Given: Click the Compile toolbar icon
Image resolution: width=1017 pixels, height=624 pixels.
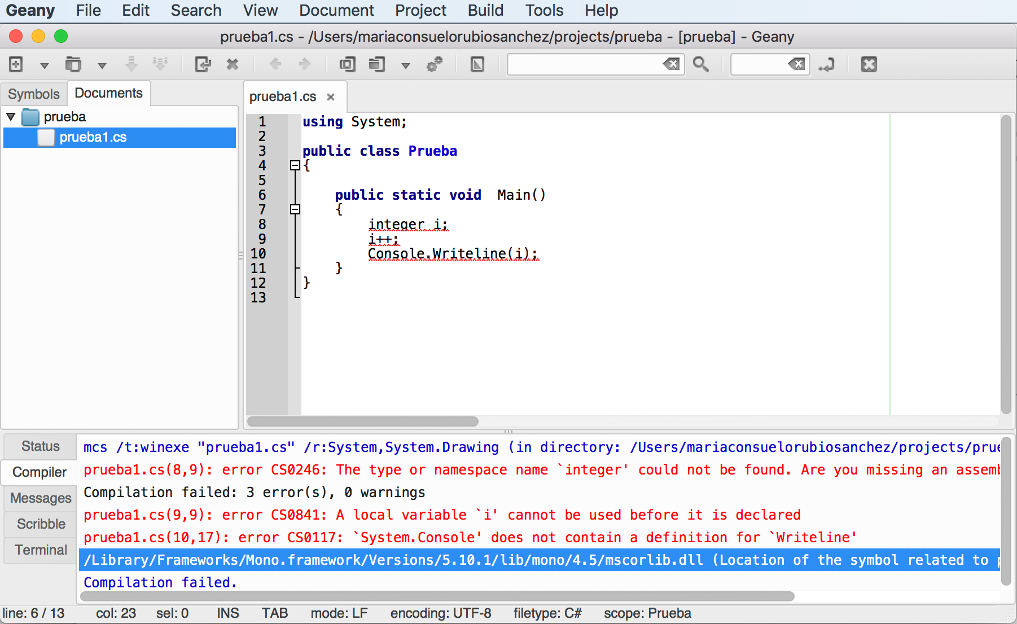Looking at the screenshot, I should pyautogui.click(x=348, y=64).
